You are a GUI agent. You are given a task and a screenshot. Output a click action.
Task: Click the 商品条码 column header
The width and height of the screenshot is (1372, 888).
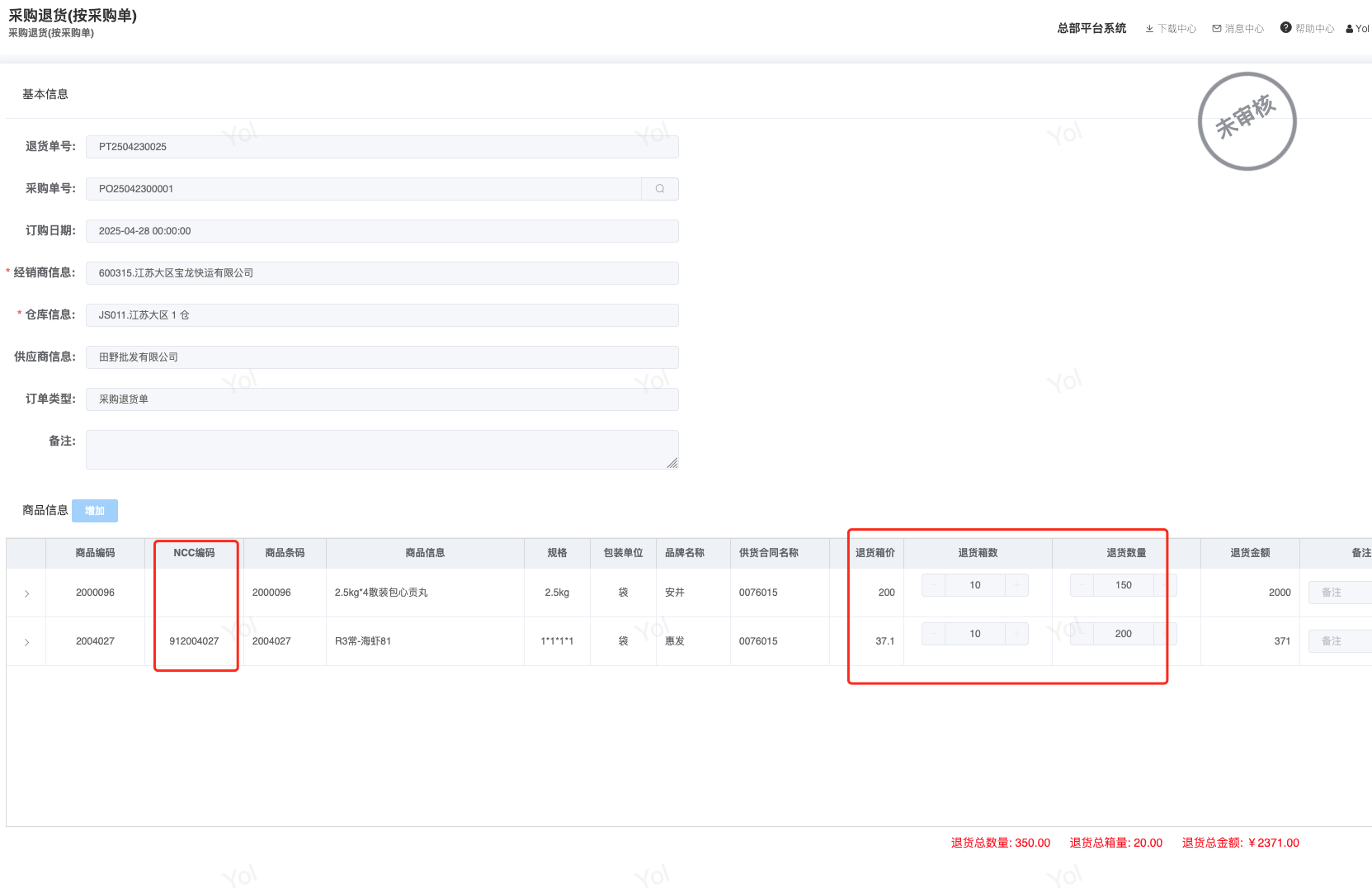point(285,553)
